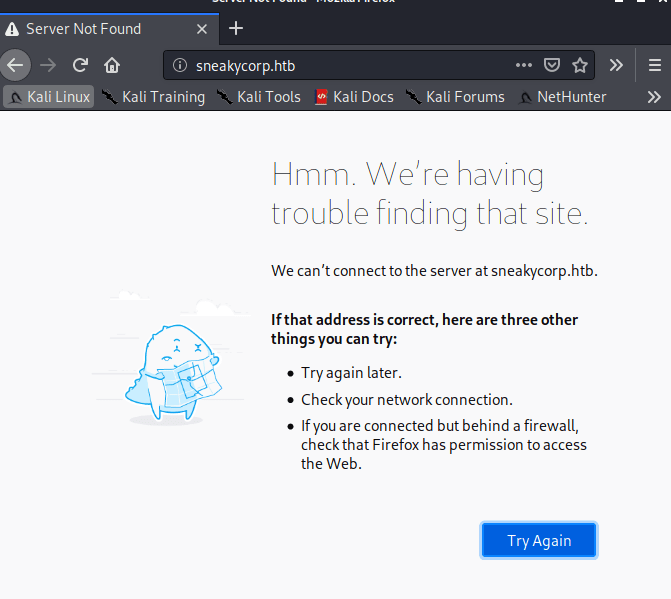Click "Try again later." text
671x599 pixels.
351,373
